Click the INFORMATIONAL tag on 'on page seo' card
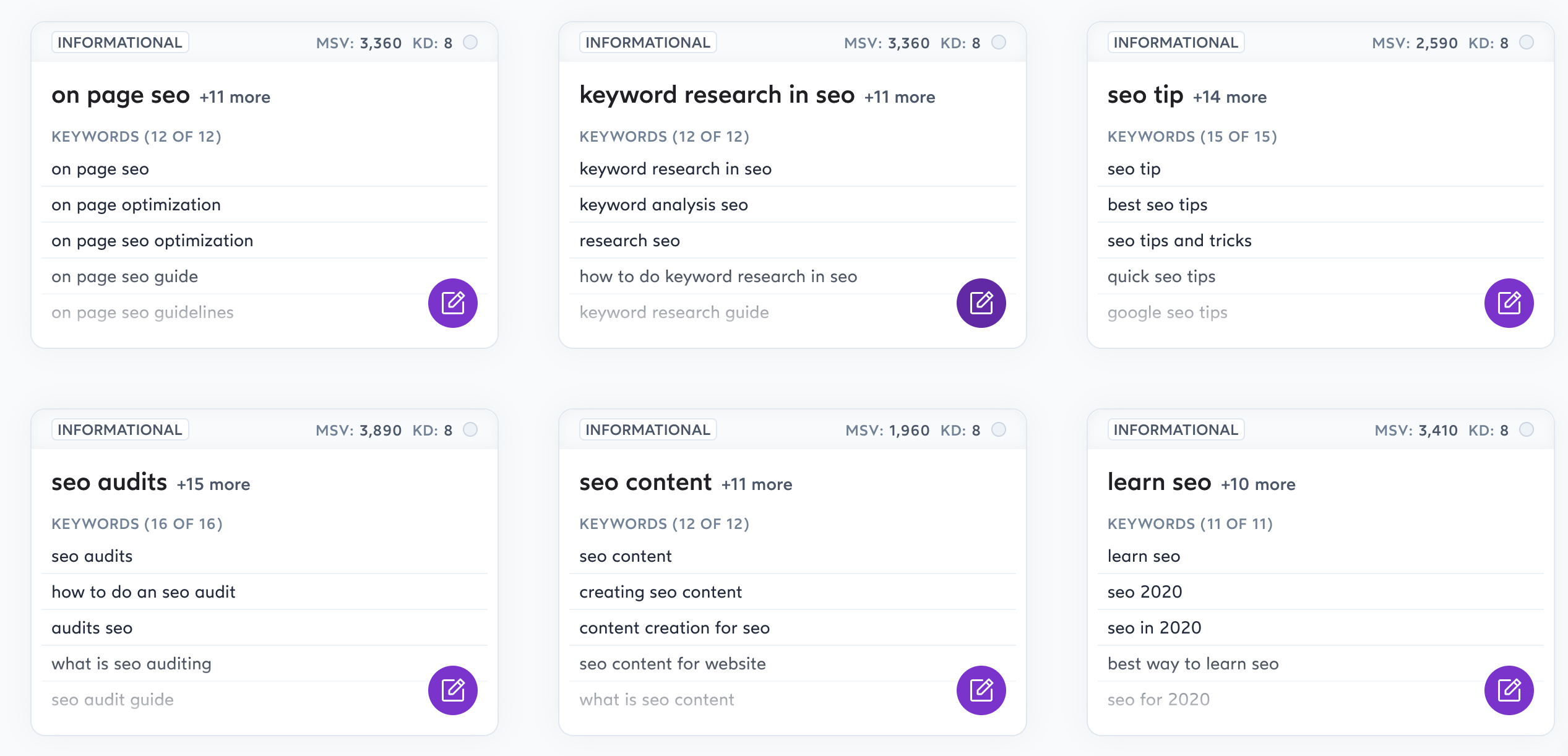Image resolution: width=1568 pixels, height=756 pixels. pos(120,43)
